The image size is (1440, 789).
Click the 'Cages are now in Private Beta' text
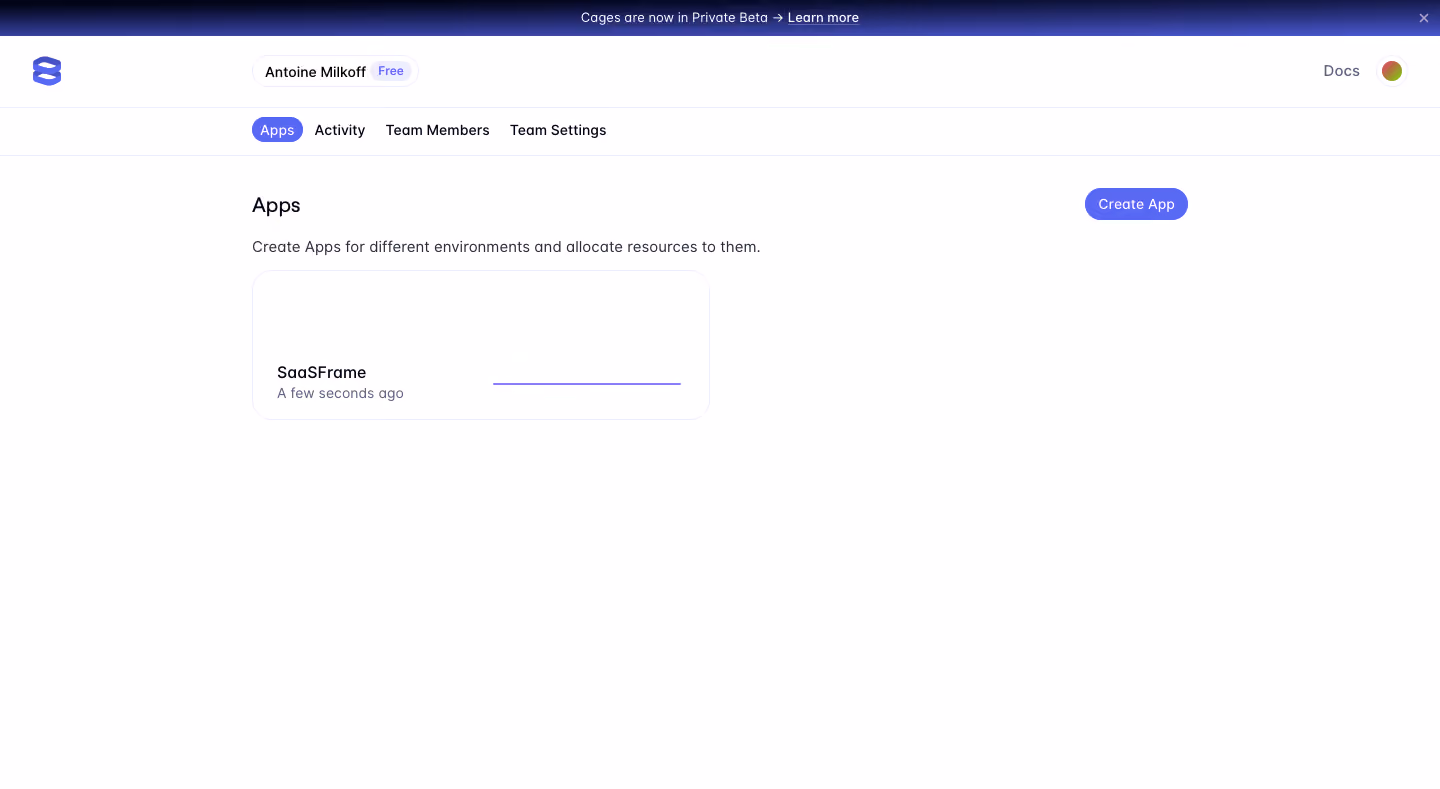(x=675, y=18)
